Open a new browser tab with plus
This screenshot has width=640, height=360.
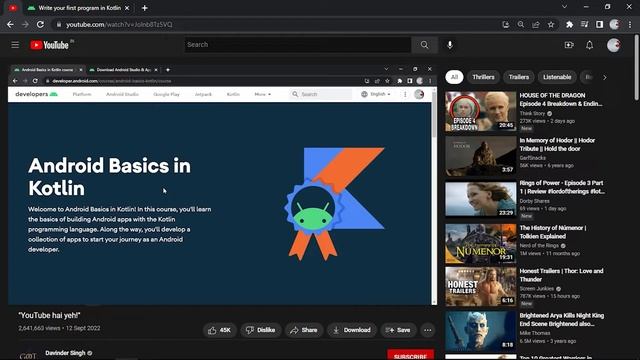(144, 8)
